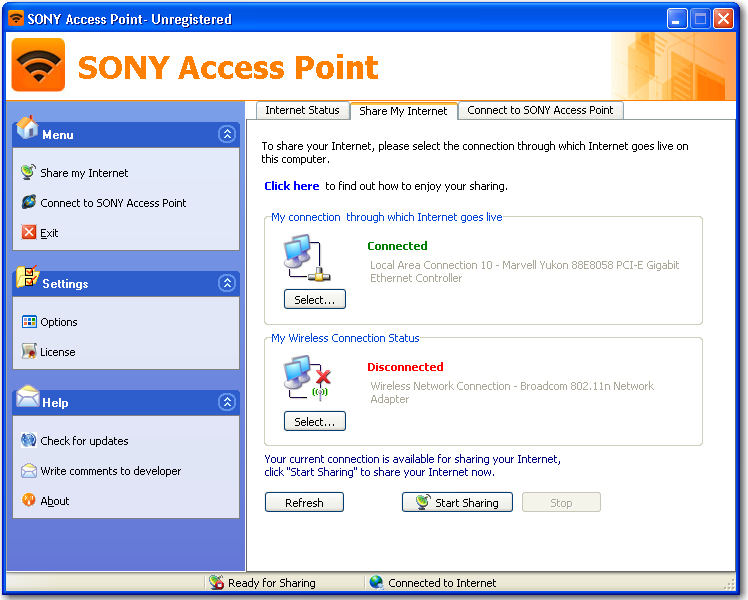The width and height of the screenshot is (748, 600).
Task: Select the wireless adapter with Select button
Action: [x=314, y=421]
